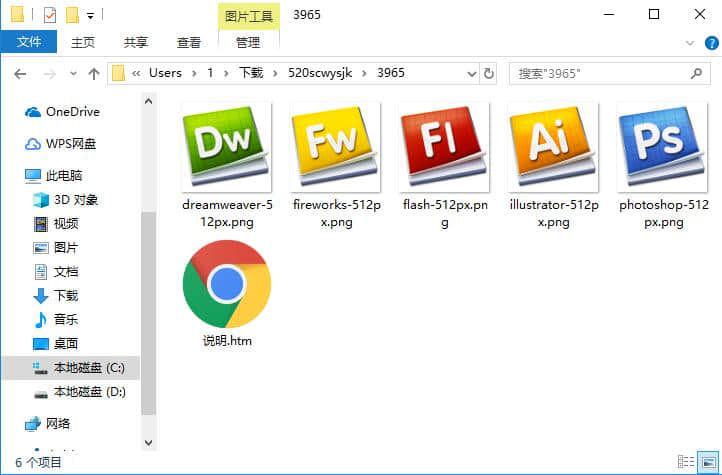Image resolution: width=722 pixels, height=475 pixels.
Task: Click the navigation pane scrollbar thumb
Action: tap(148, 313)
